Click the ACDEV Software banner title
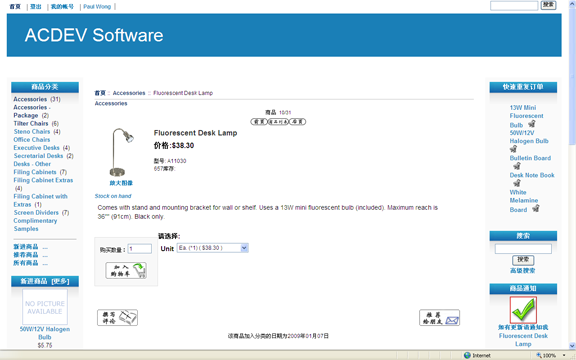 point(94,35)
